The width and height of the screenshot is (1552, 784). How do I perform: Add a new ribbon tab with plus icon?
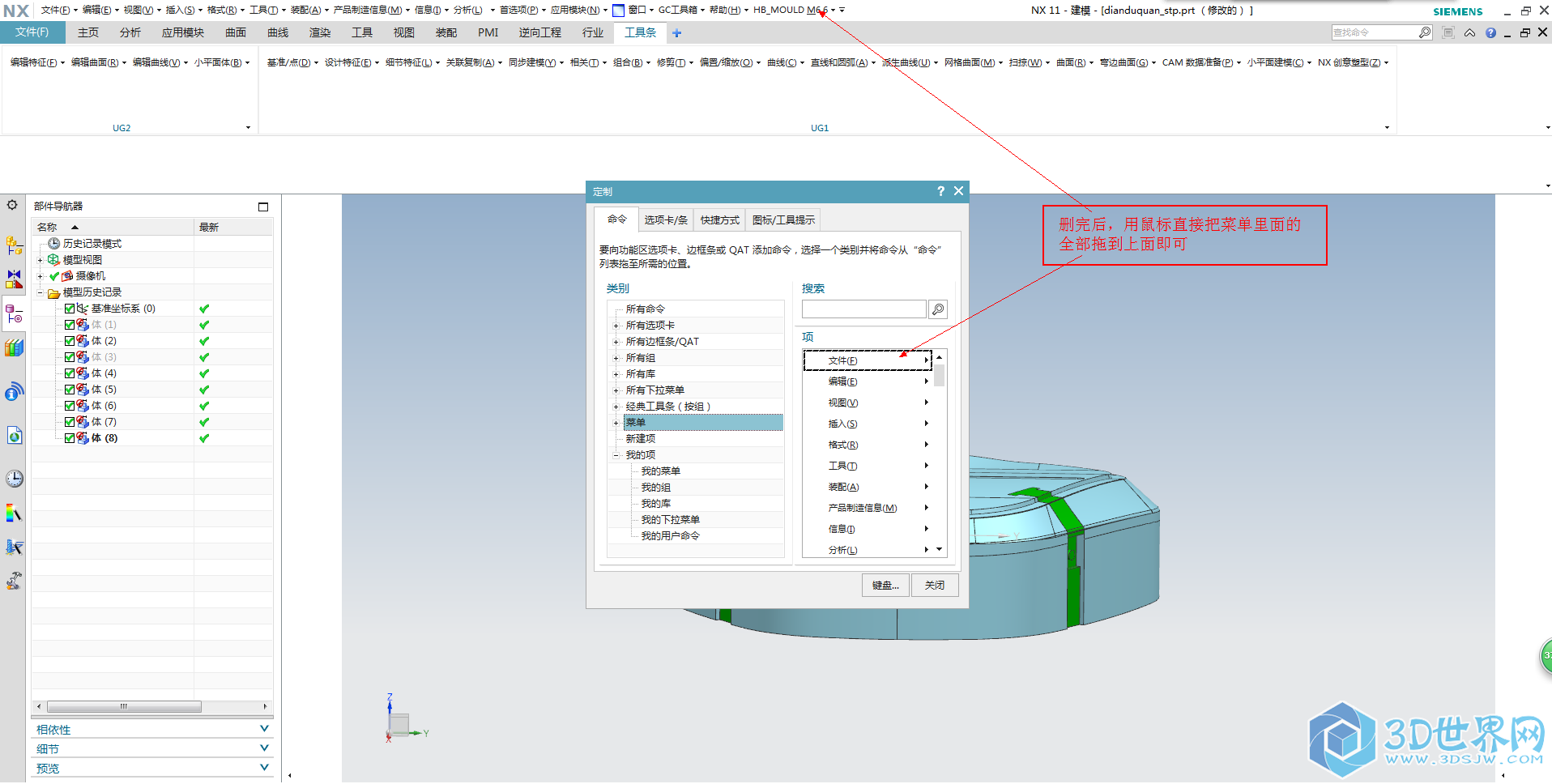[677, 33]
